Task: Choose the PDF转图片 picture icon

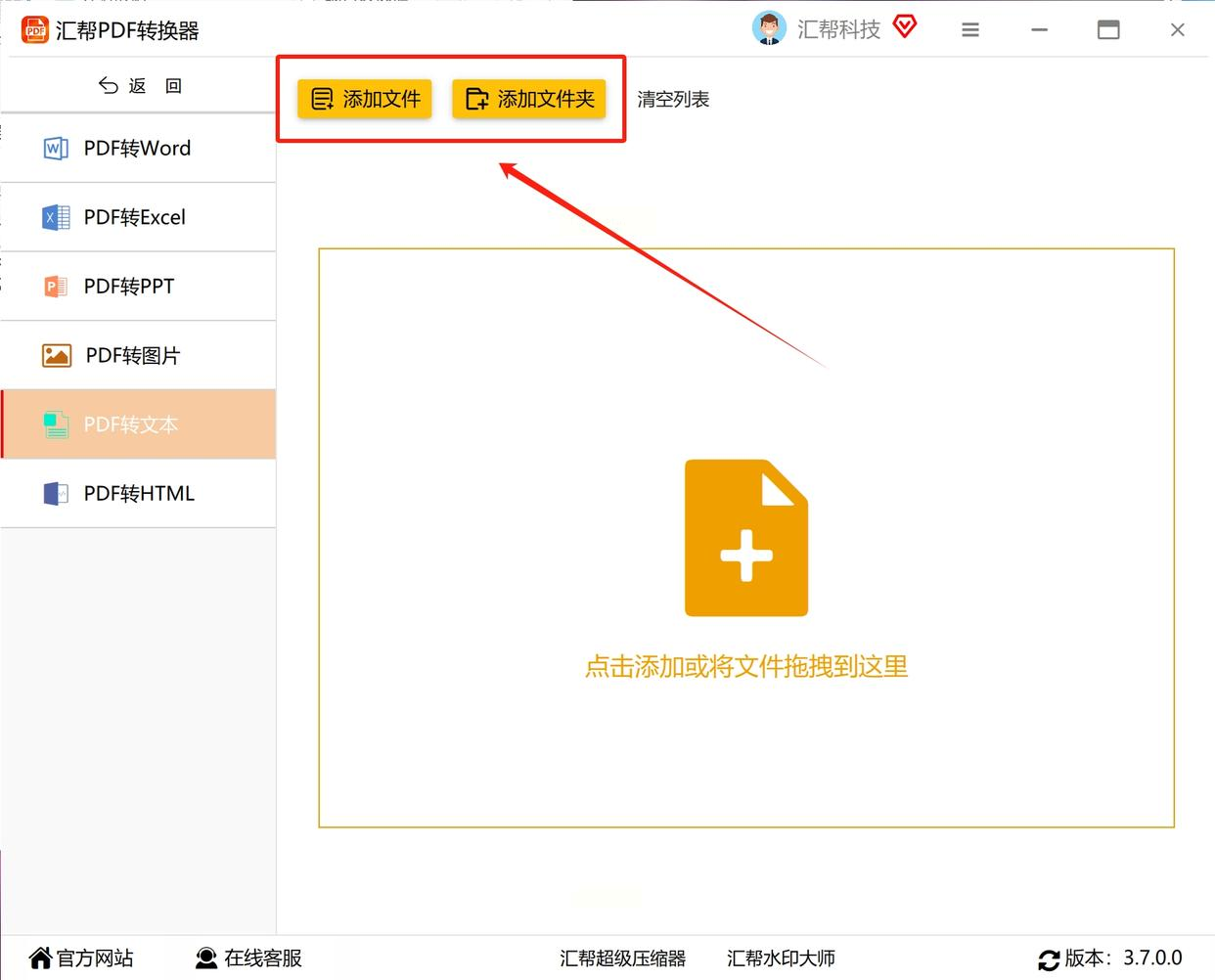Action: [57, 355]
